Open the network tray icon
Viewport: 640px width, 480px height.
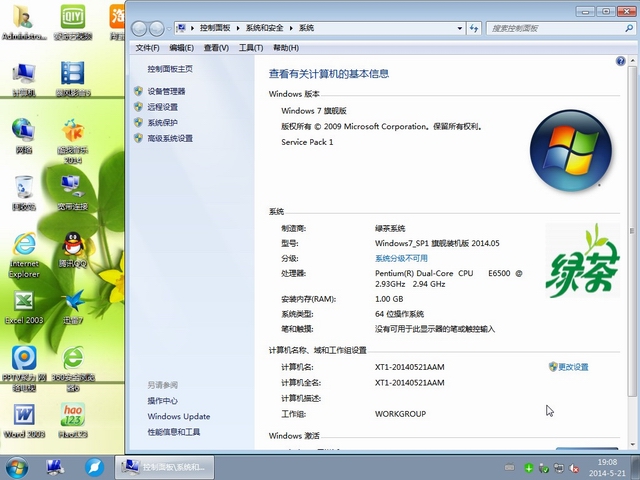(x=559, y=468)
